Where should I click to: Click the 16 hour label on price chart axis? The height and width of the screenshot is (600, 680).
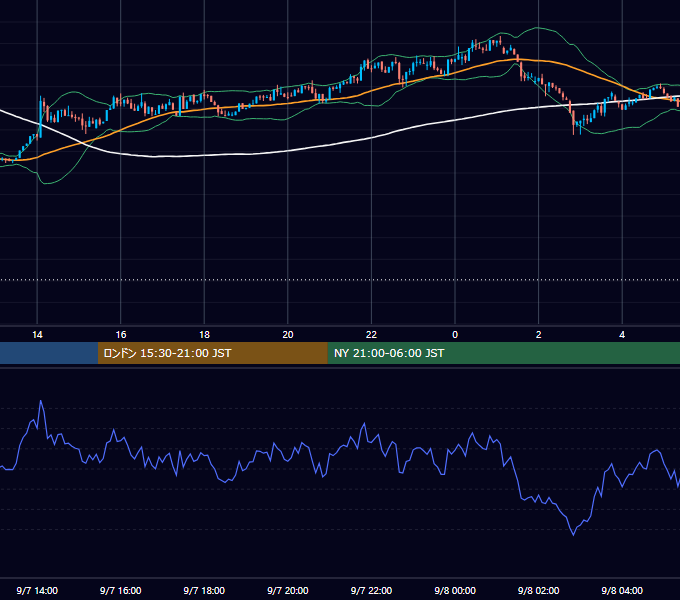(x=121, y=335)
